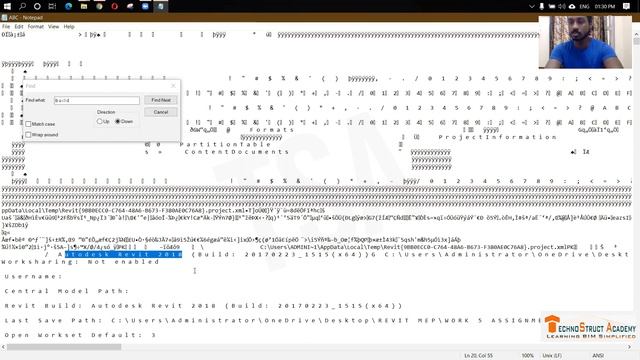Open Task View from the taskbar

[x=52, y=6]
